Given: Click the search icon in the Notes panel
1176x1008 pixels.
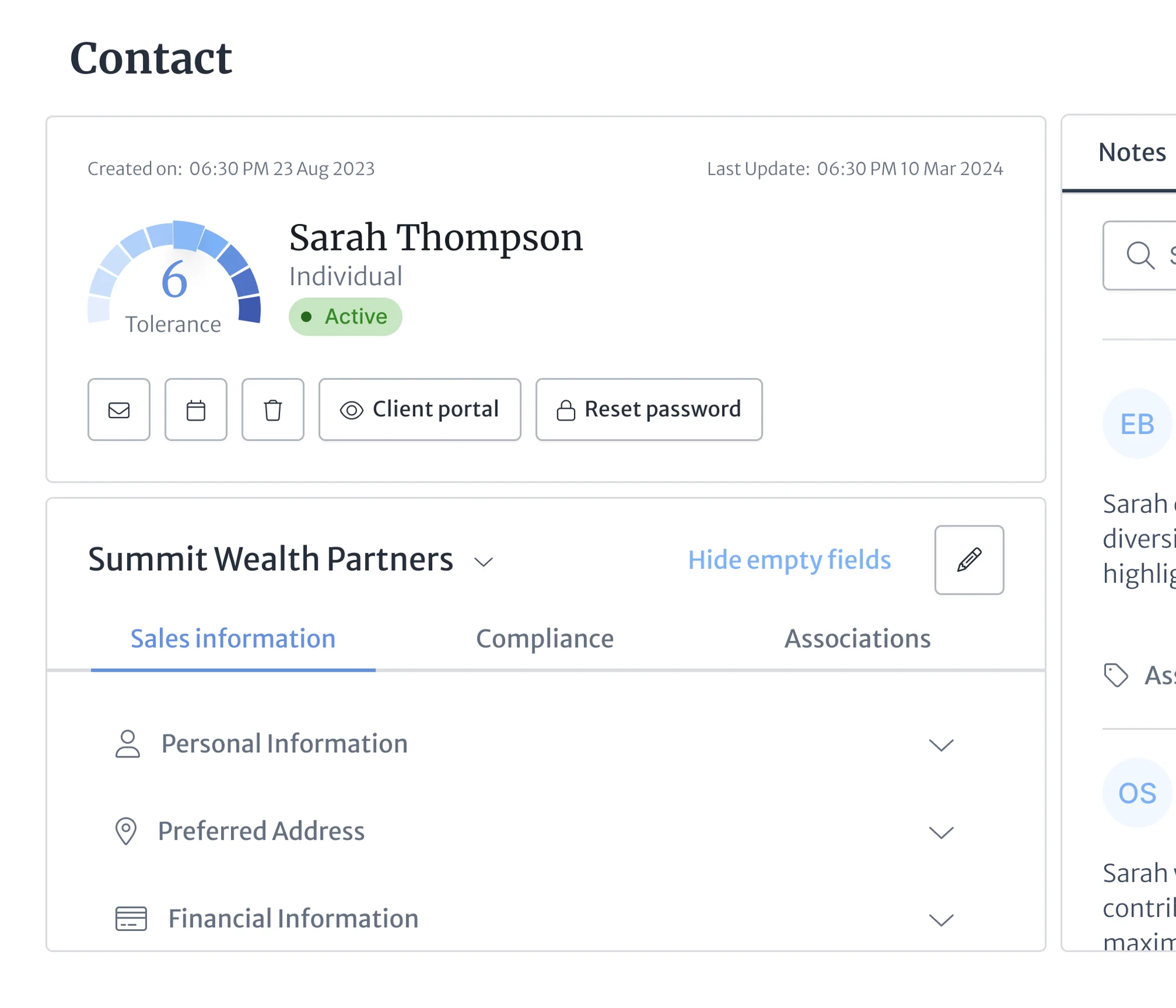Looking at the screenshot, I should [x=1140, y=256].
